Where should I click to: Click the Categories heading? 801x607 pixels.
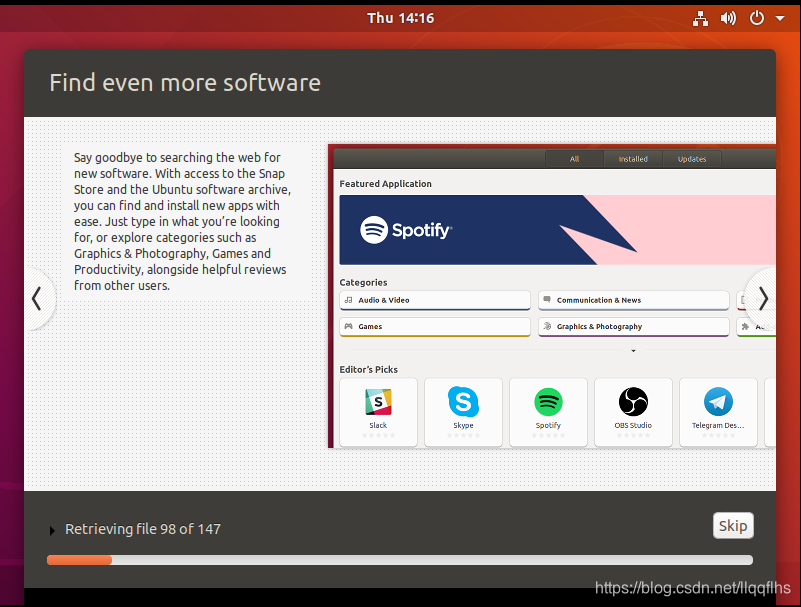363,283
